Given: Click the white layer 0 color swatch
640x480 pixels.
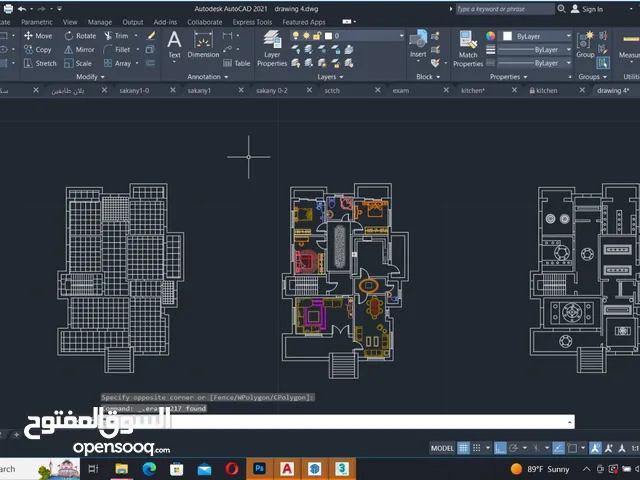Looking at the screenshot, I should (328, 36).
